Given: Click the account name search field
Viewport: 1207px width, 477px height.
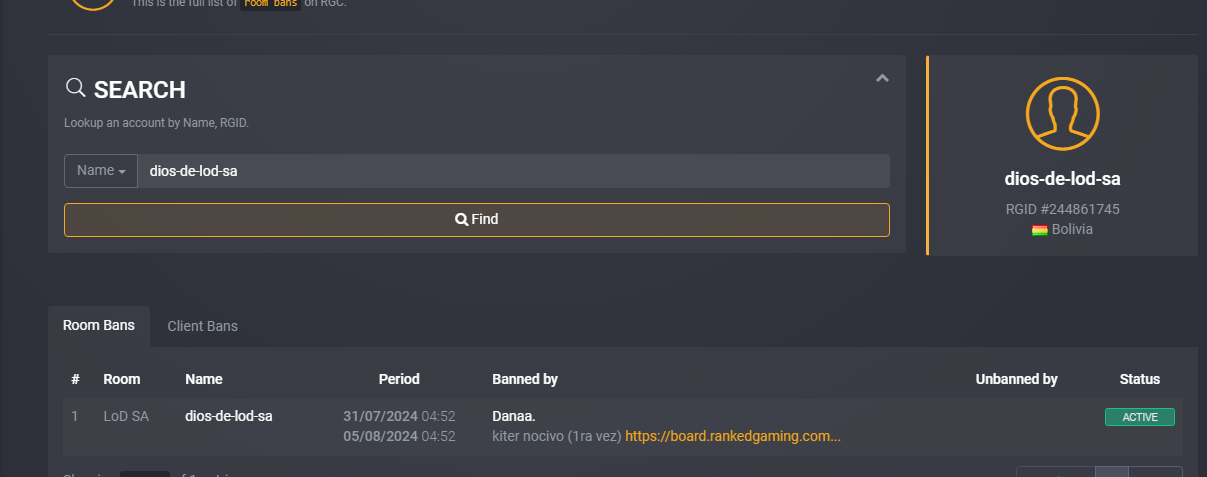Looking at the screenshot, I should click(513, 171).
